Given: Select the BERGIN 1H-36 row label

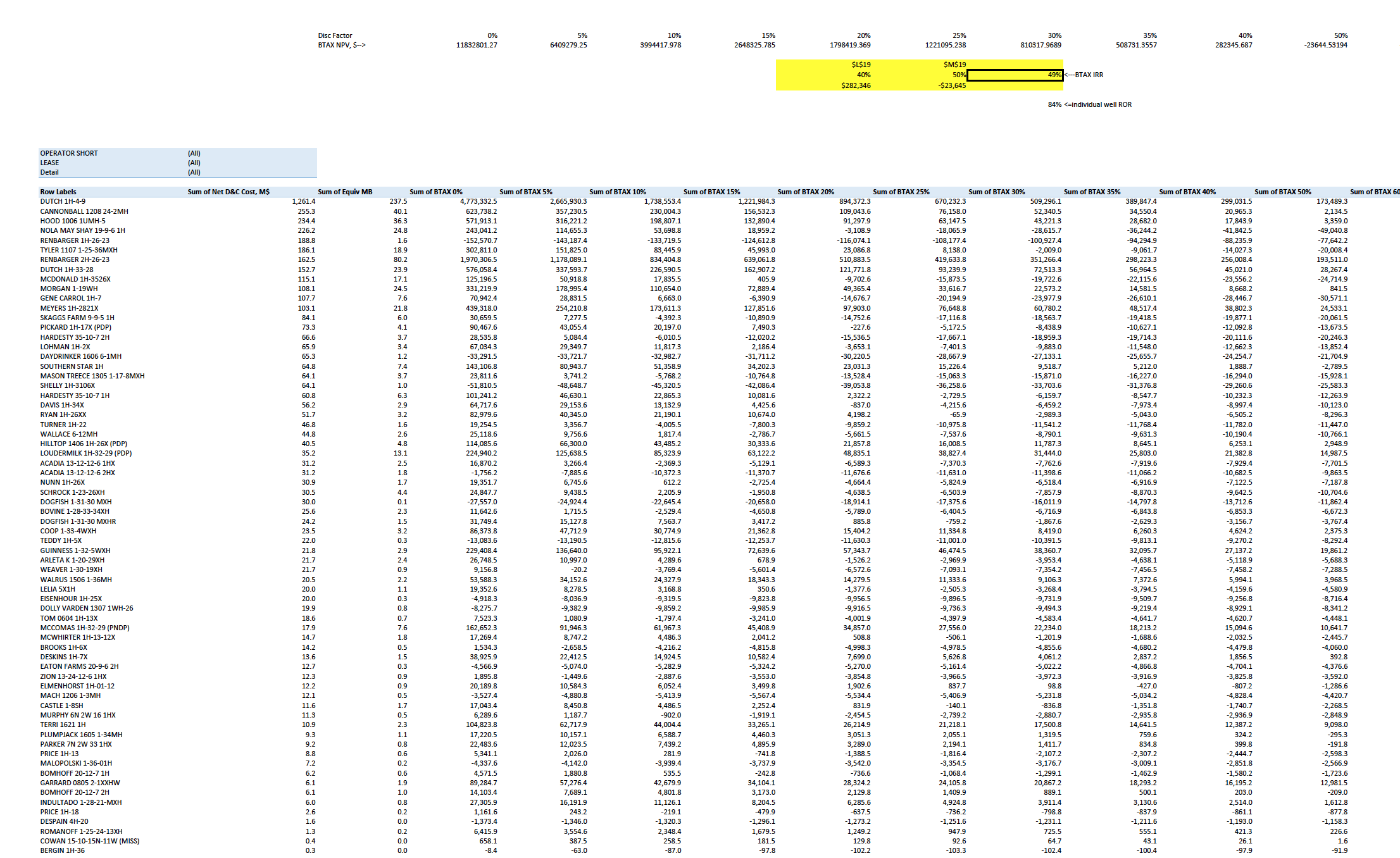Looking at the screenshot, I should pos(62,850).
